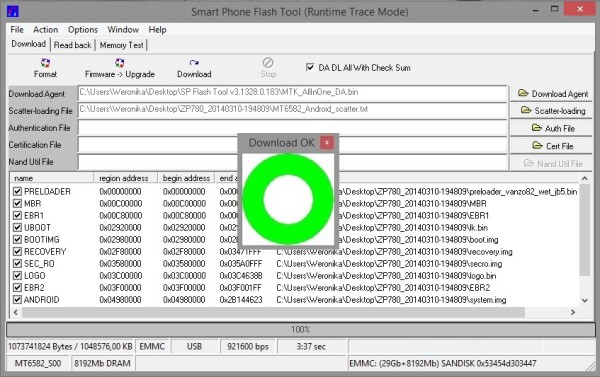600x377 pixels.
Task: Click the Auth File button
Action: pyautogui.click(x=551, y=128)
